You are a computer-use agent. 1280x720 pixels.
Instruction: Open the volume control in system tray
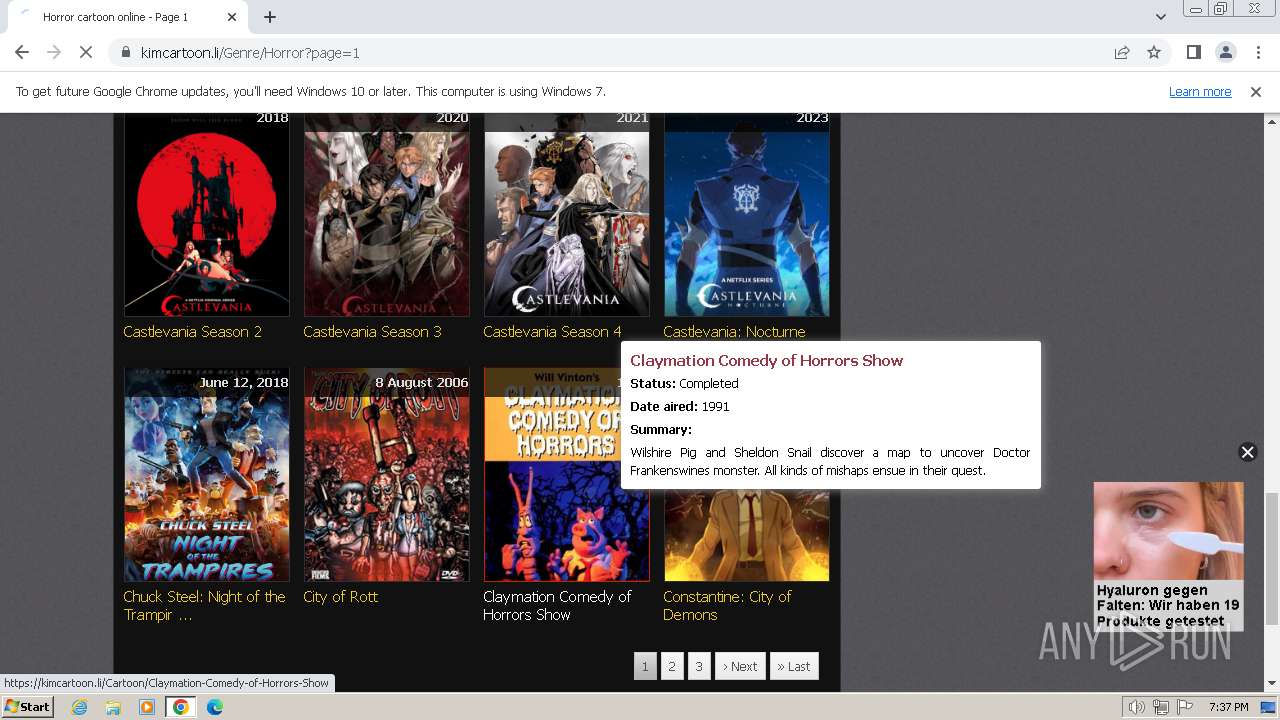pos(1137,707)
